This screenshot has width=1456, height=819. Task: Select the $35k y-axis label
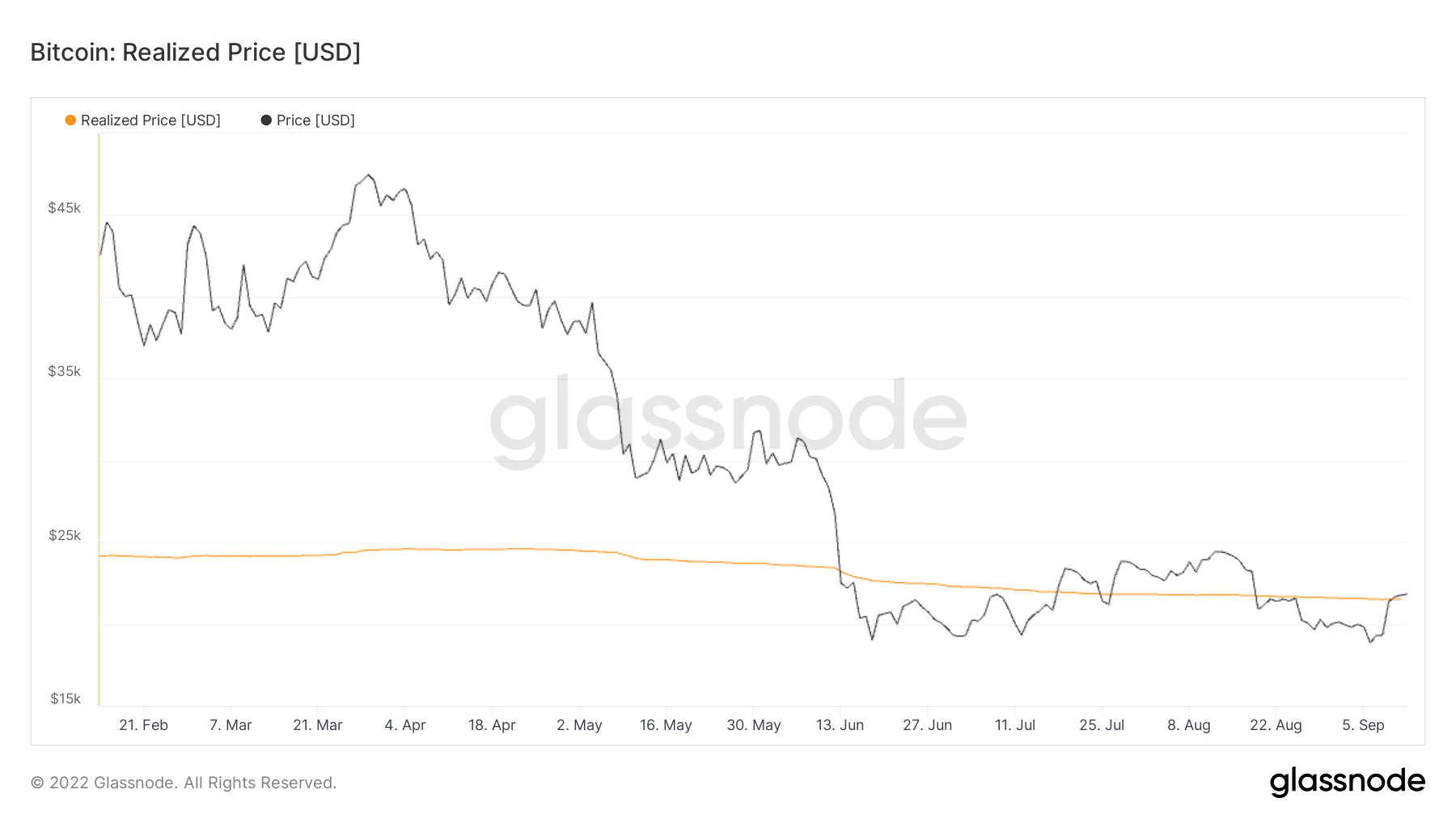pyautogui.click(x=65, y=372)
